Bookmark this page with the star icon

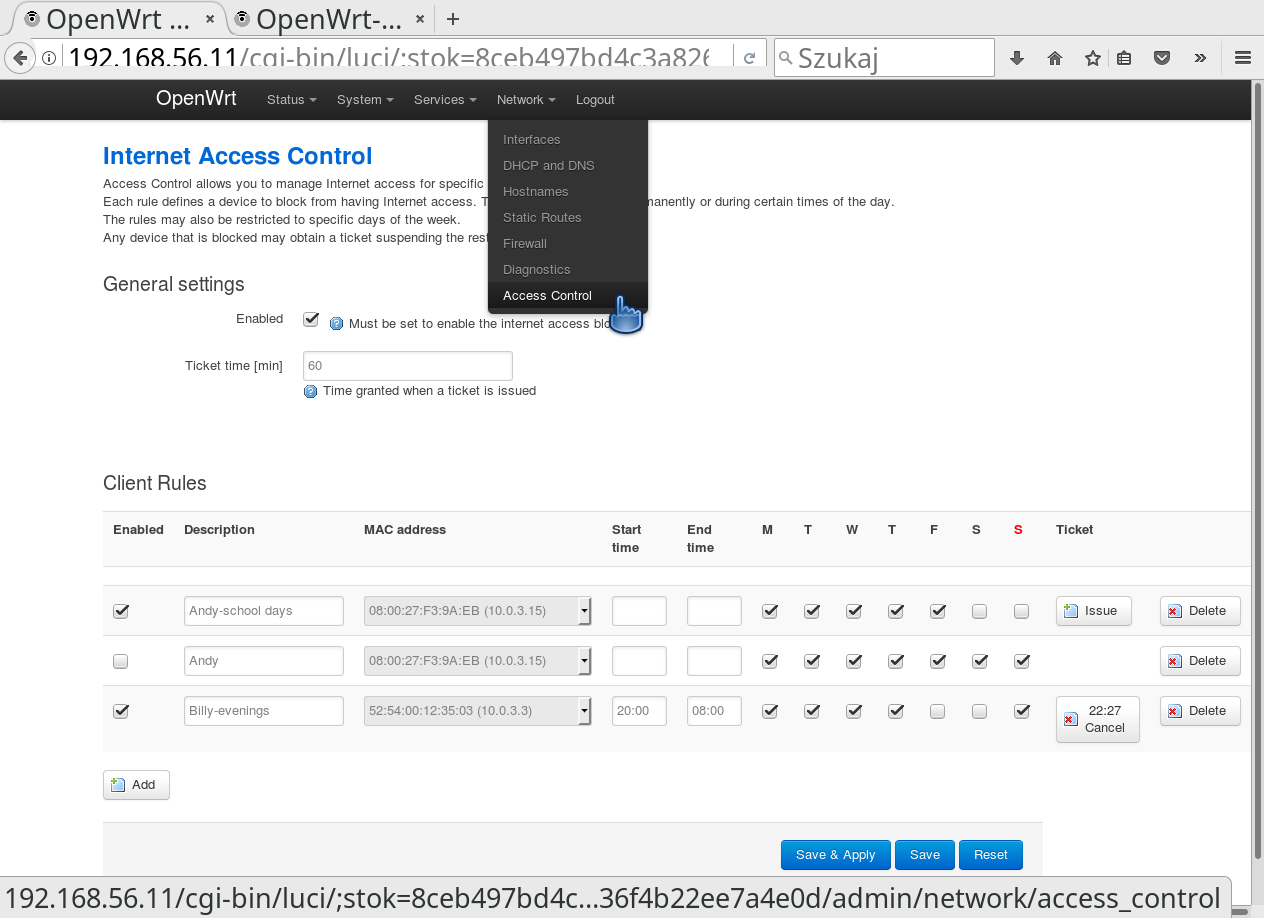click(1093, 58)
